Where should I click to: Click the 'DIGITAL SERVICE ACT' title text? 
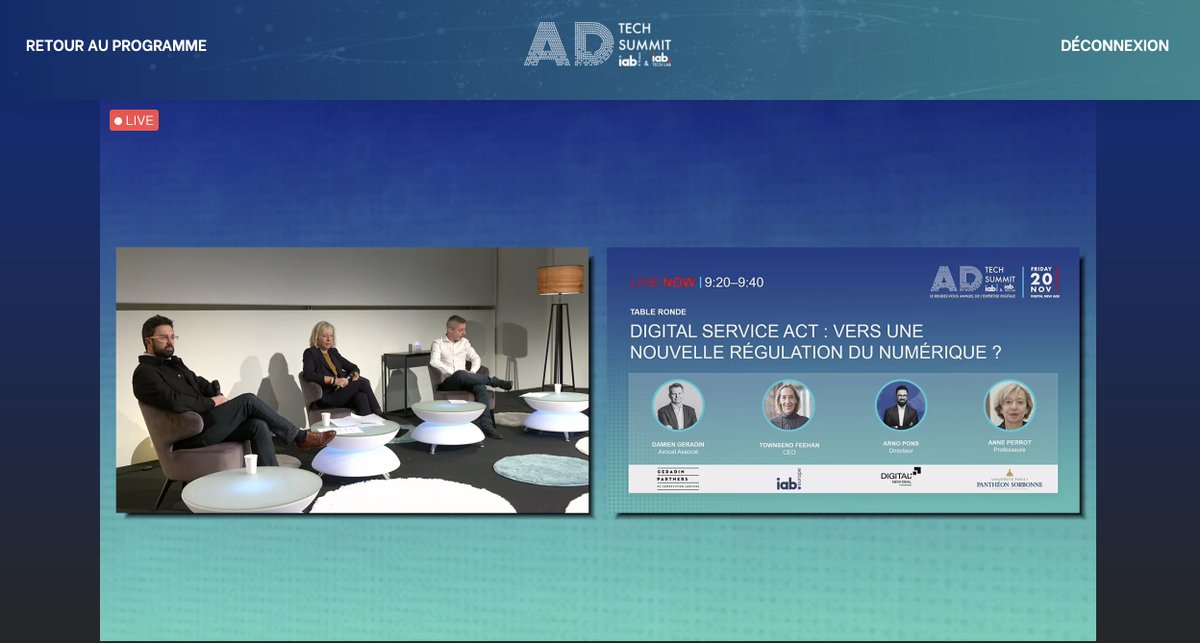point(815,341)
